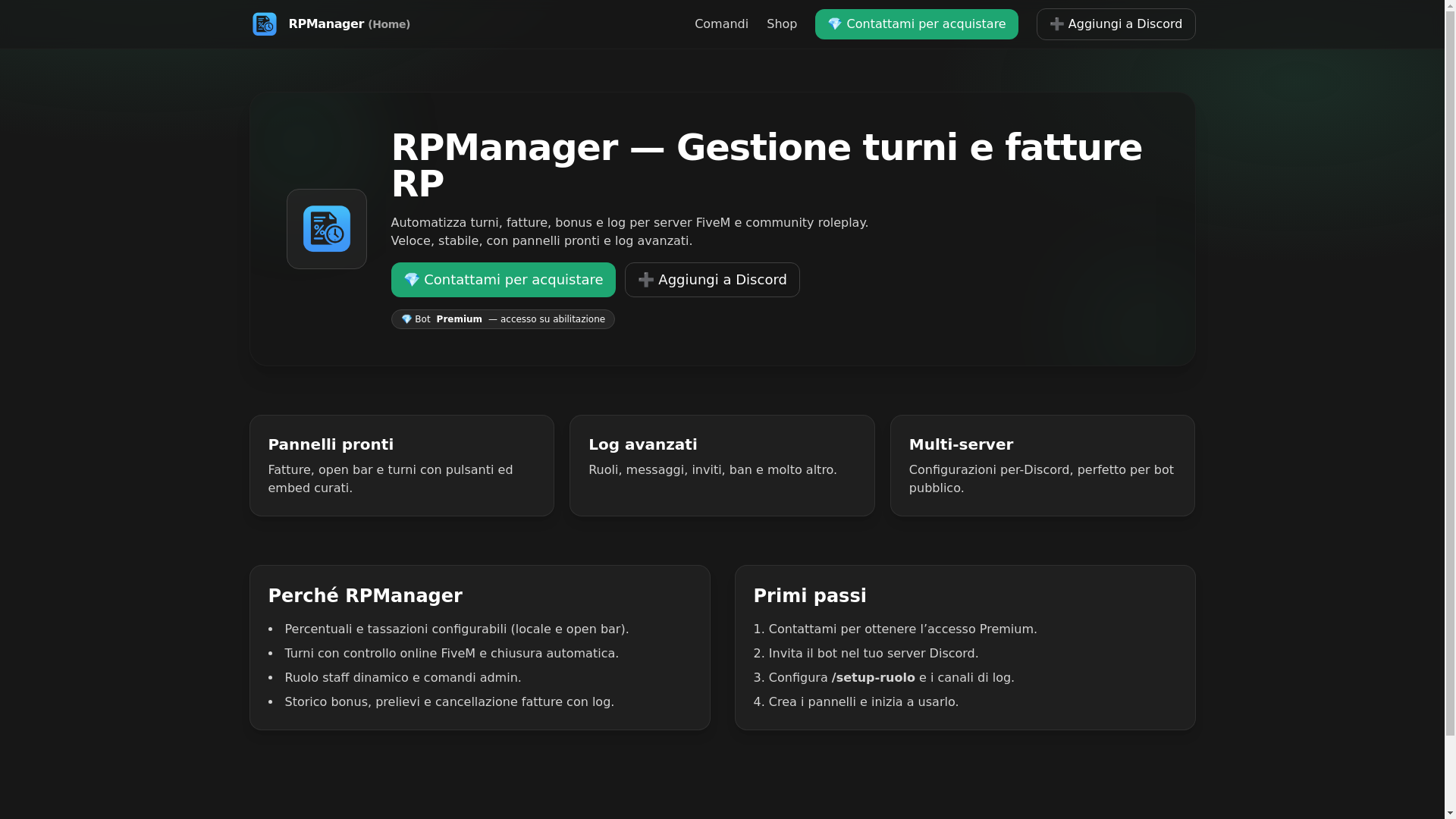Screen dimensions: 1456x819
Task: Click step 'Invita il bot nel tuo server Discord'
Action: pos(874,654)
